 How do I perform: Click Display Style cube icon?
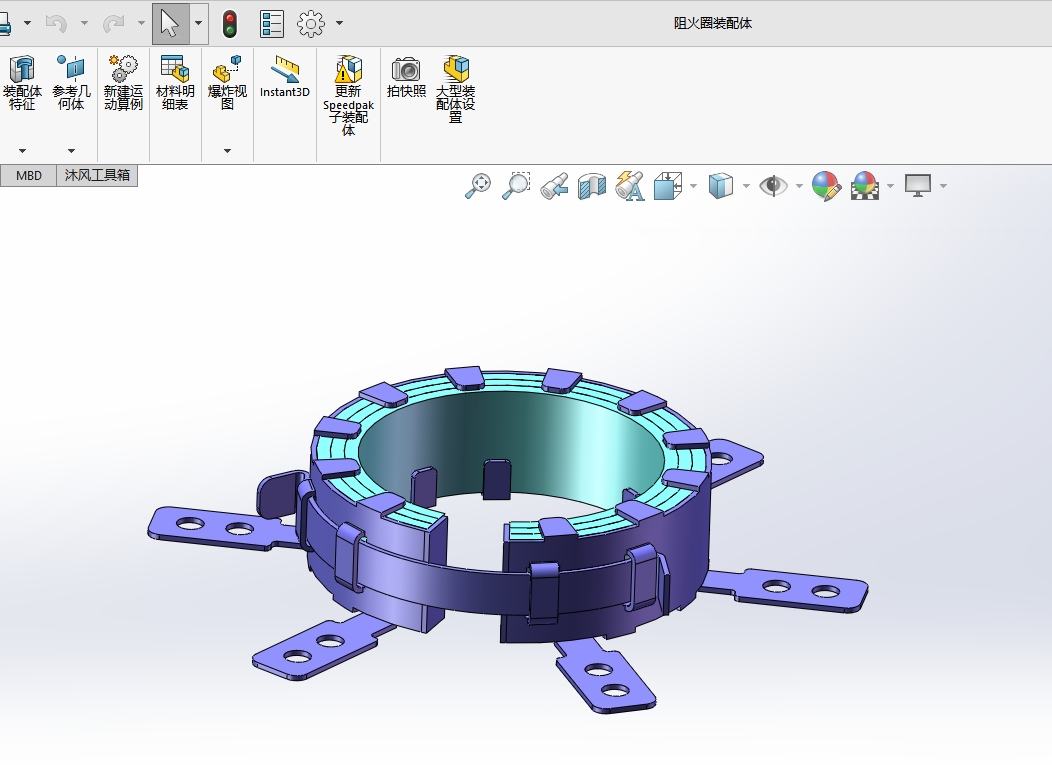point(721,186)
